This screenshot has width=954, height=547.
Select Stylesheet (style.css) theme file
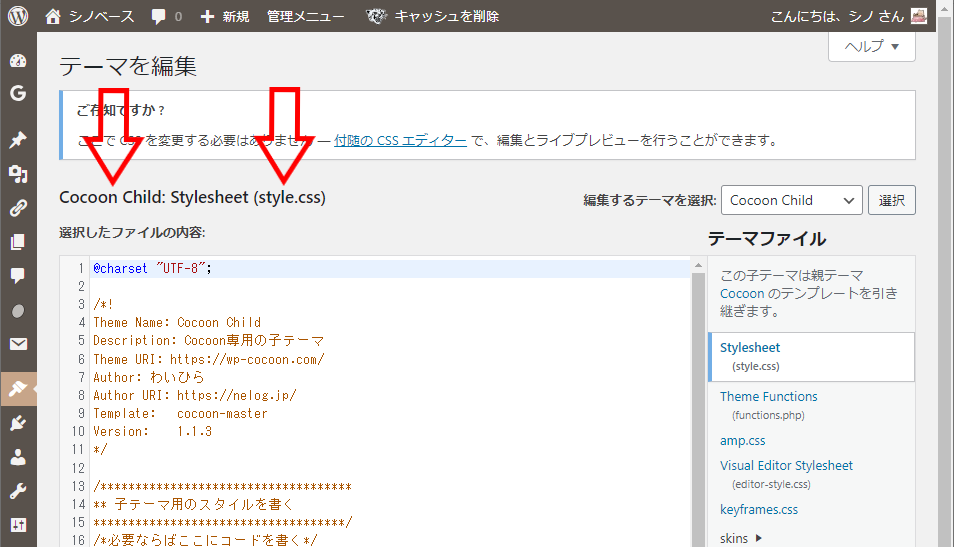pyautogui.click(x=811, y=357)
